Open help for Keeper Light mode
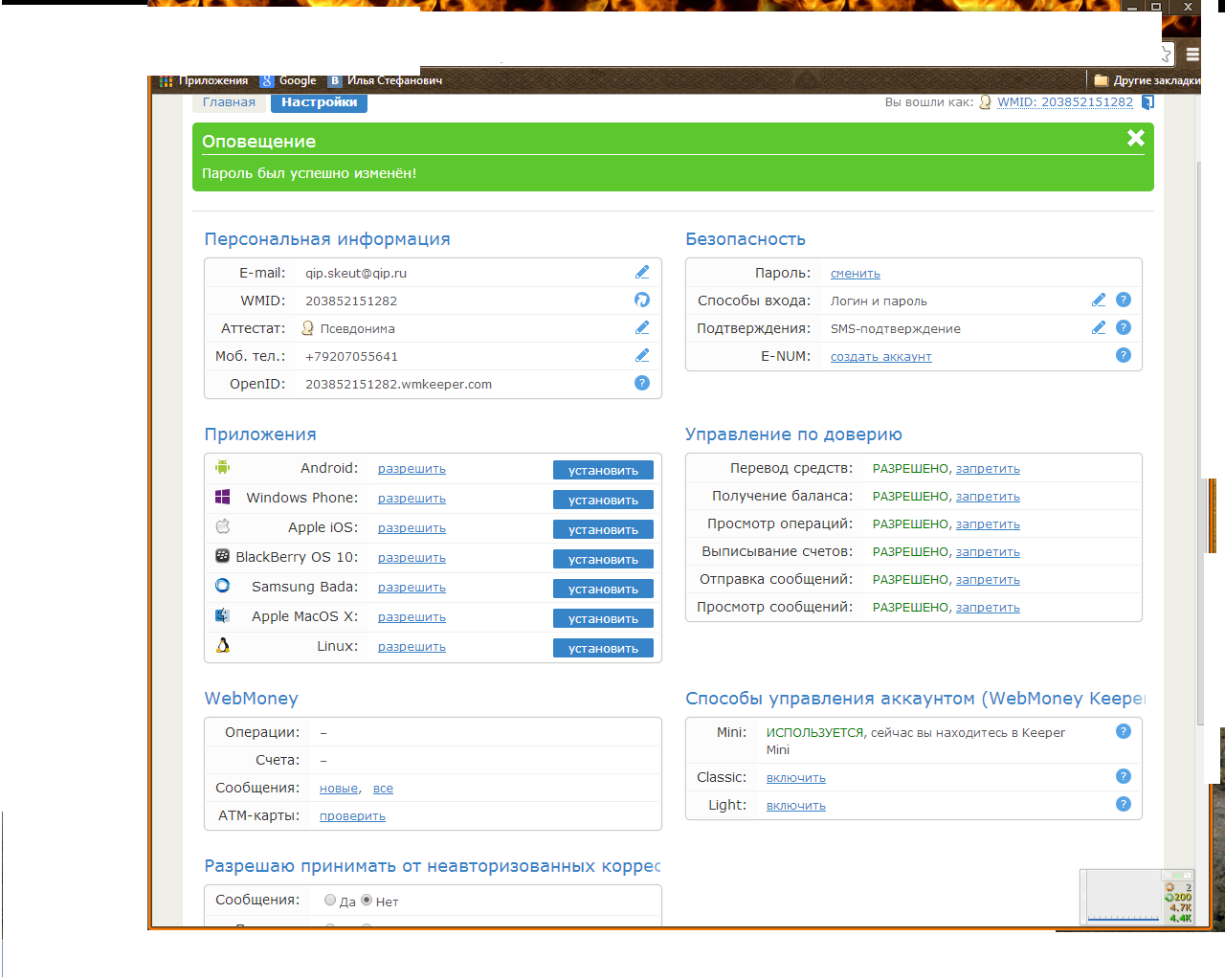This screenshot has height=980, width=1225. click(x=1124, y=804)
